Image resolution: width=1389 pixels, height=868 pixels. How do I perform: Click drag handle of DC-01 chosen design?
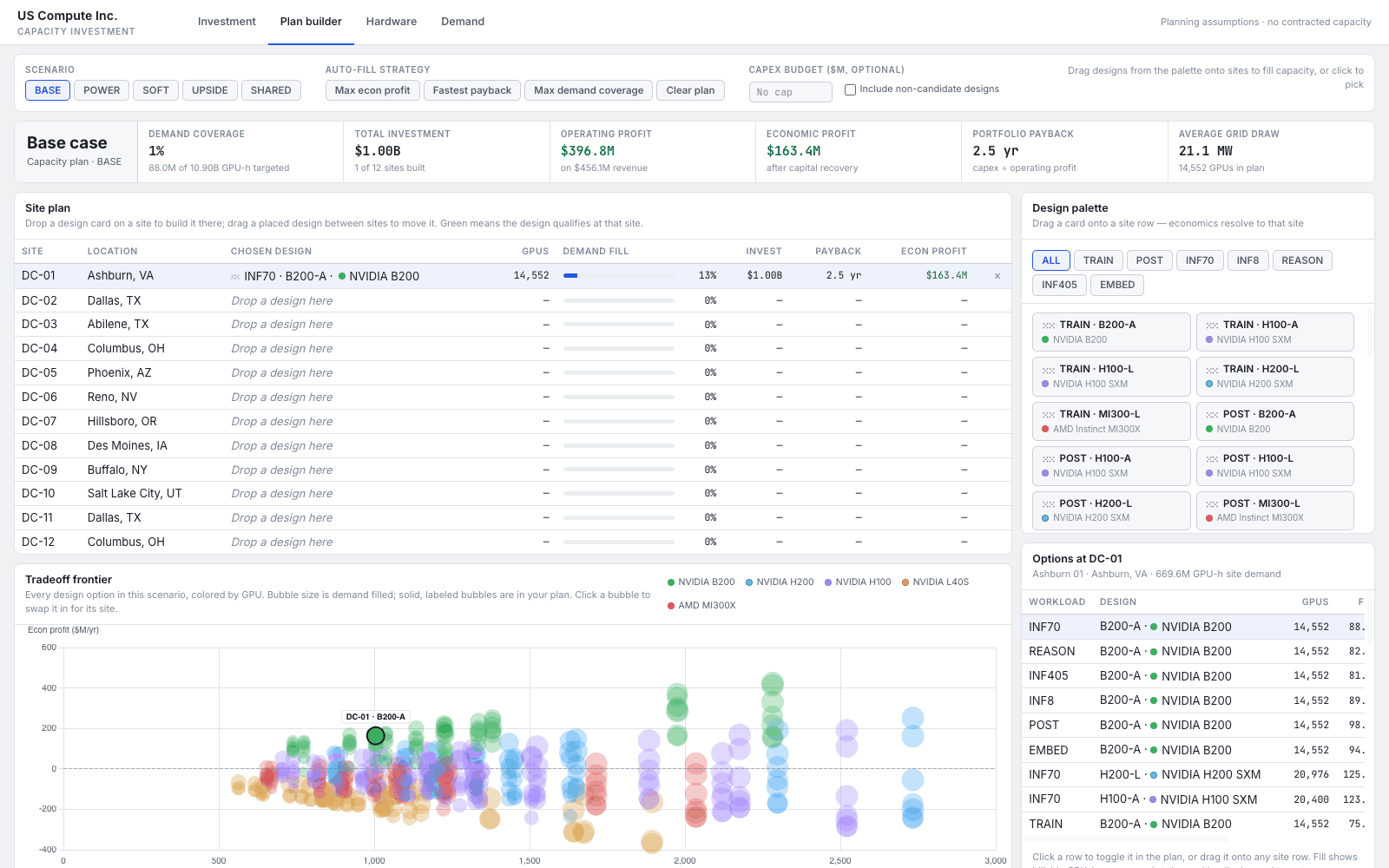click(x=235, y=277)
